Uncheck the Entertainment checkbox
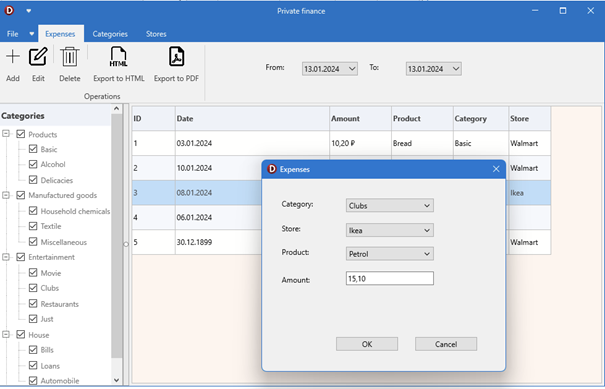Viewport: 605px width, 389px height. [21, 257]
